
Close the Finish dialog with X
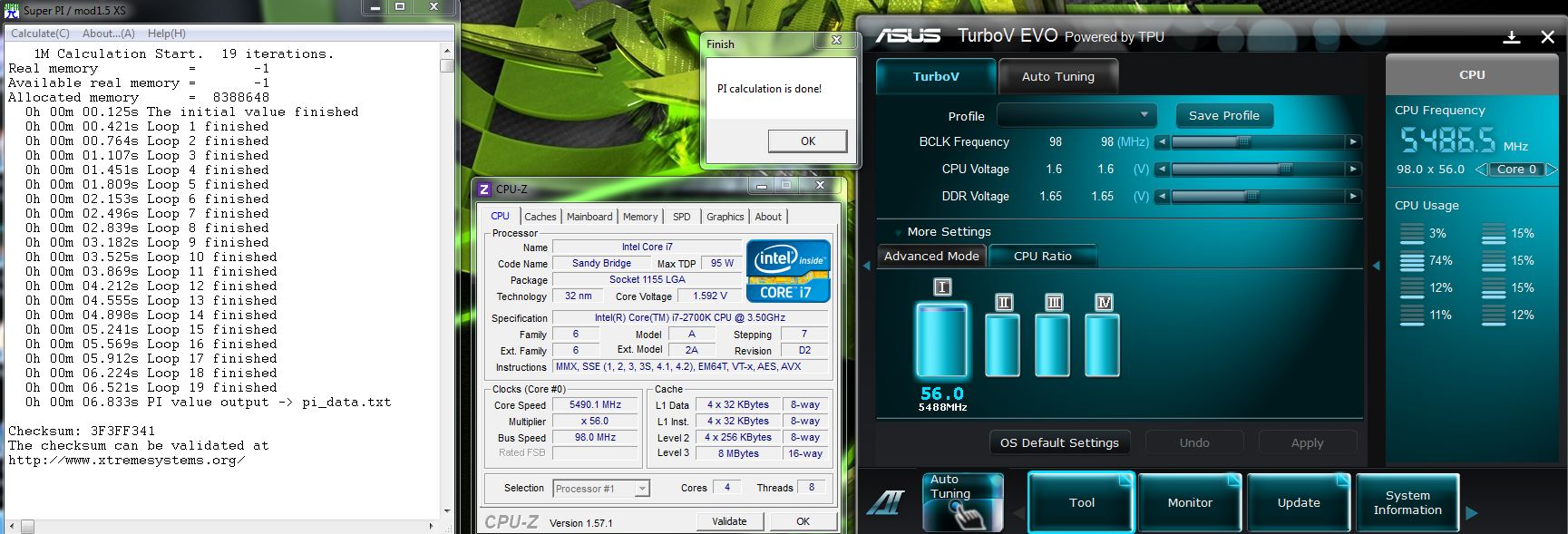coord(836,41)
